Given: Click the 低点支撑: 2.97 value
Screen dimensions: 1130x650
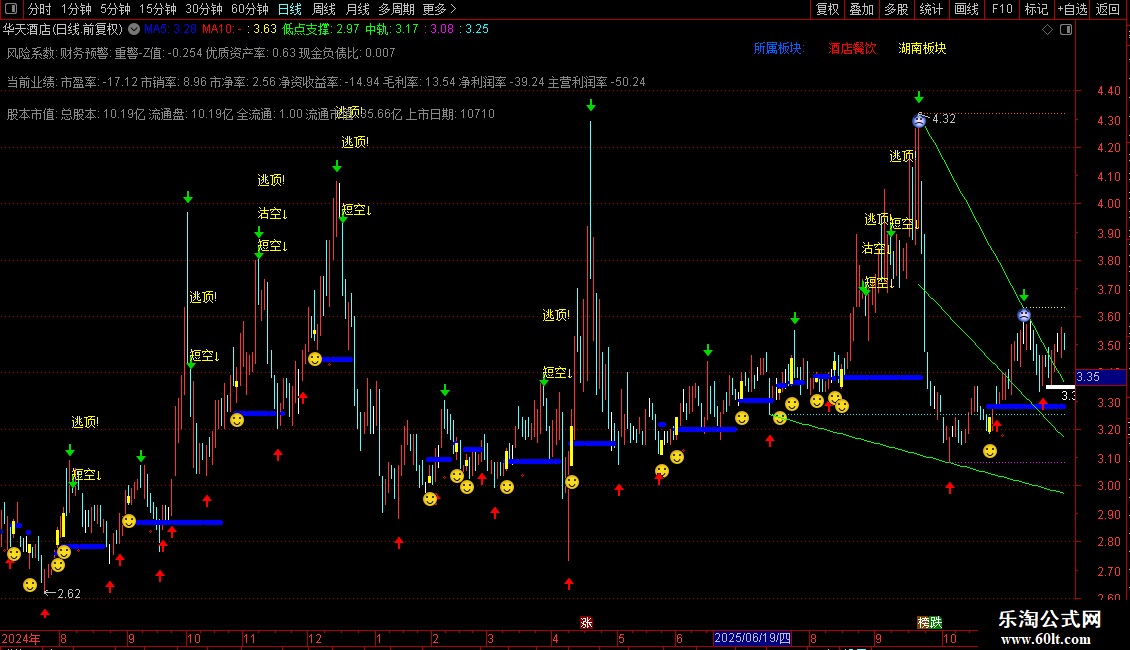Looking at the screenshot, I should coord(321,29).
